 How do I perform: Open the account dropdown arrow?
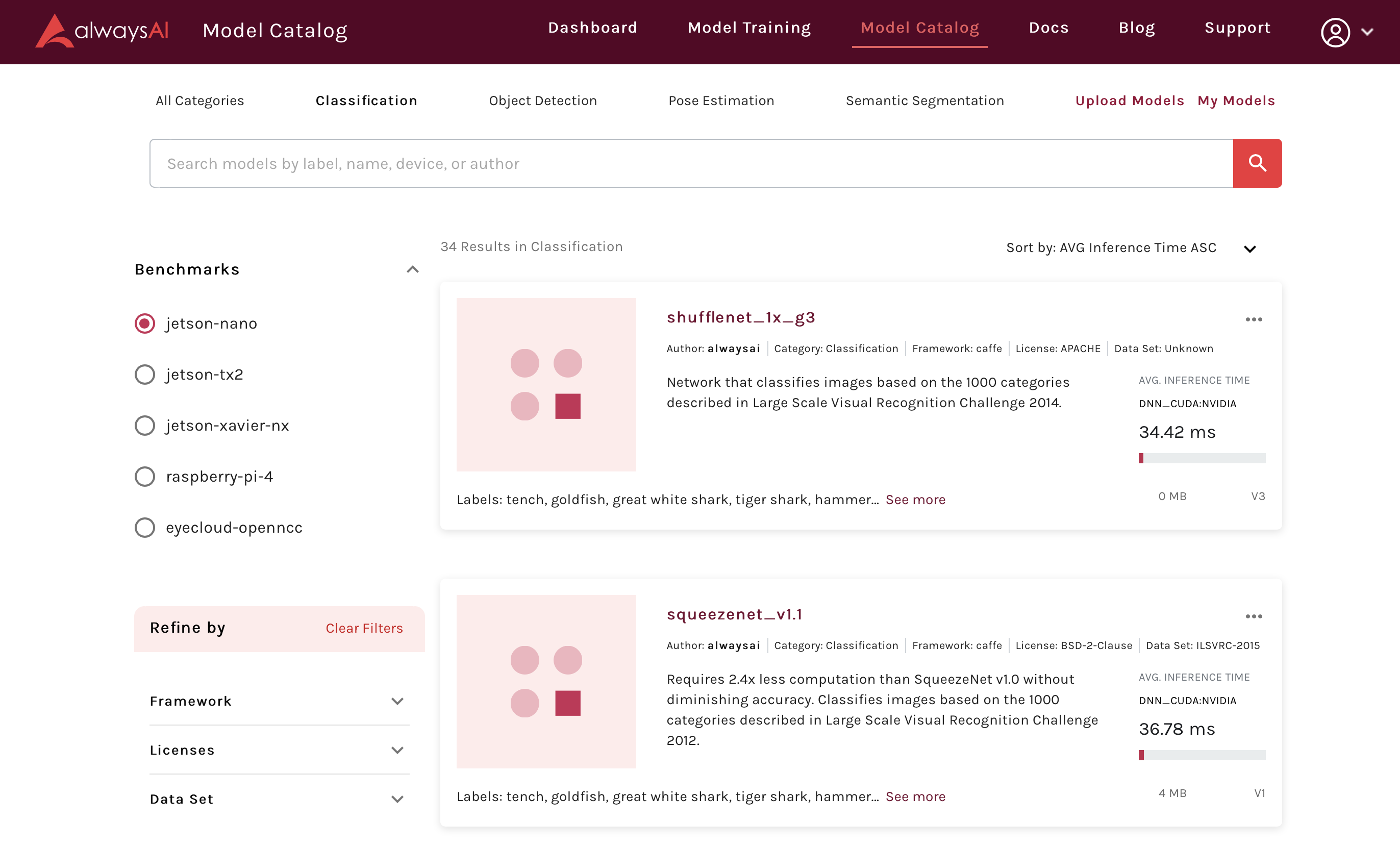(x=1368, y=32)
